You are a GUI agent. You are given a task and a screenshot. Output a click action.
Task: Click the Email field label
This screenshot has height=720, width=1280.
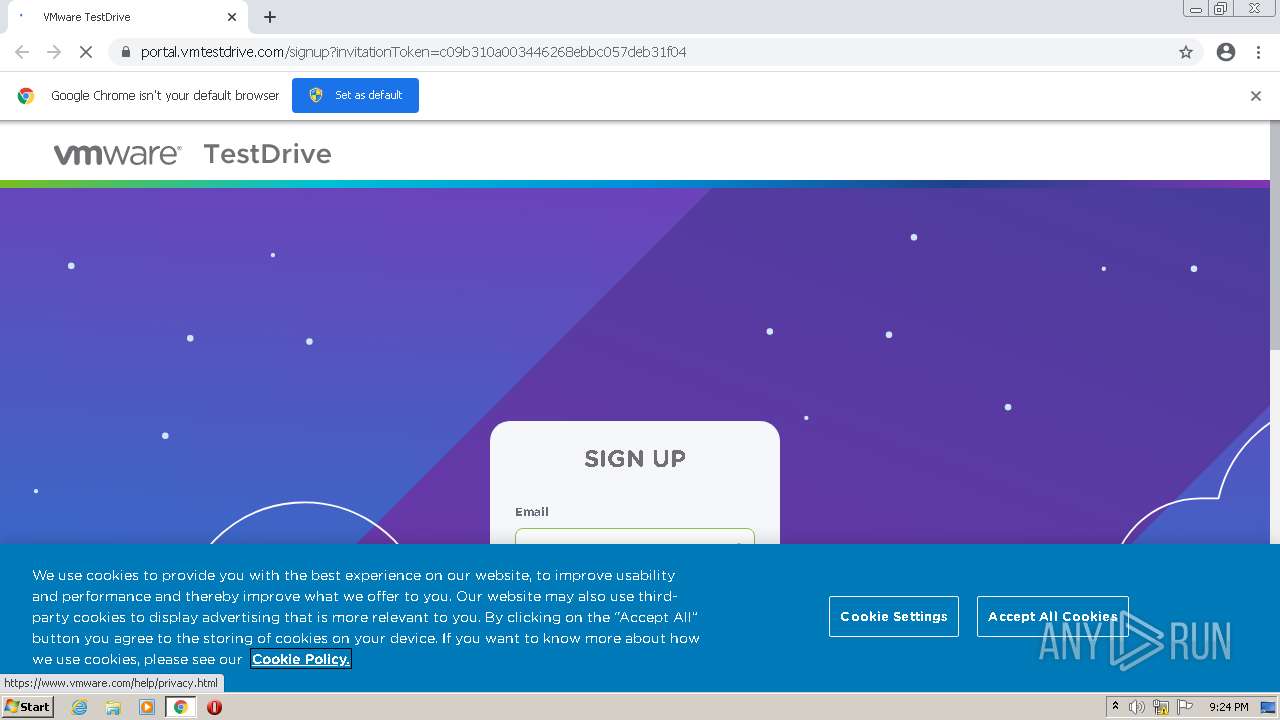[x=532, y=512]
